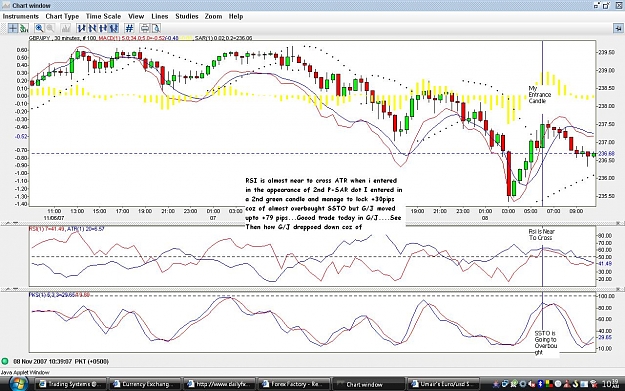Click the 'My Entrance Candle' annotation

(540, 94)
